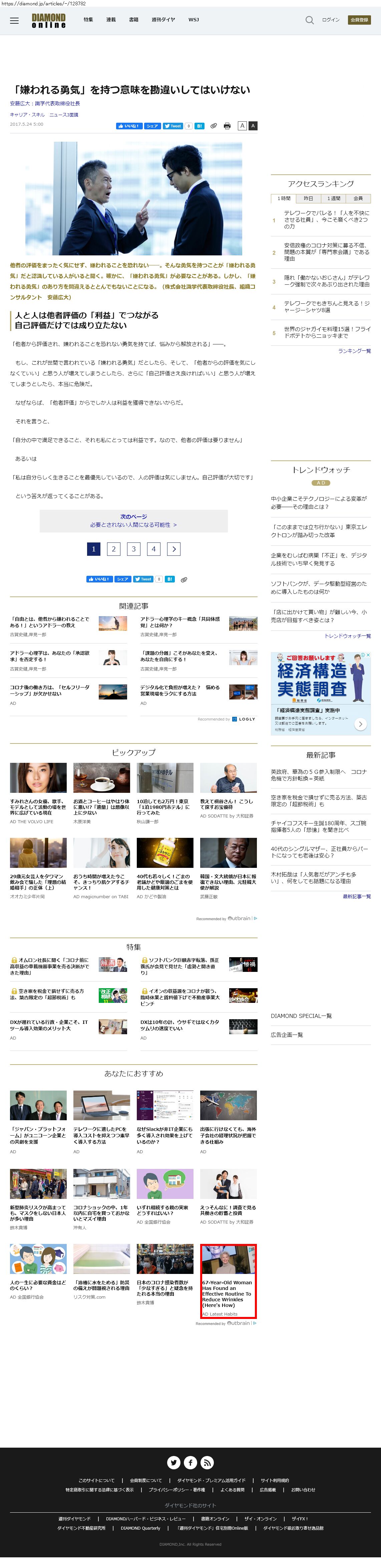Click the Hatena bookmark B! icon under the title

[199, 126]
